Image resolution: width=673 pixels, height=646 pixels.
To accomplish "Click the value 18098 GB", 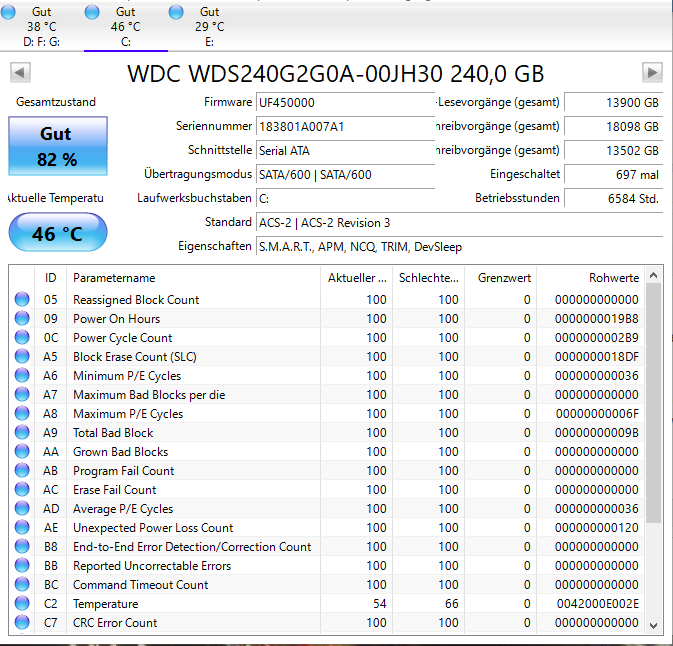I will (613, 127).
